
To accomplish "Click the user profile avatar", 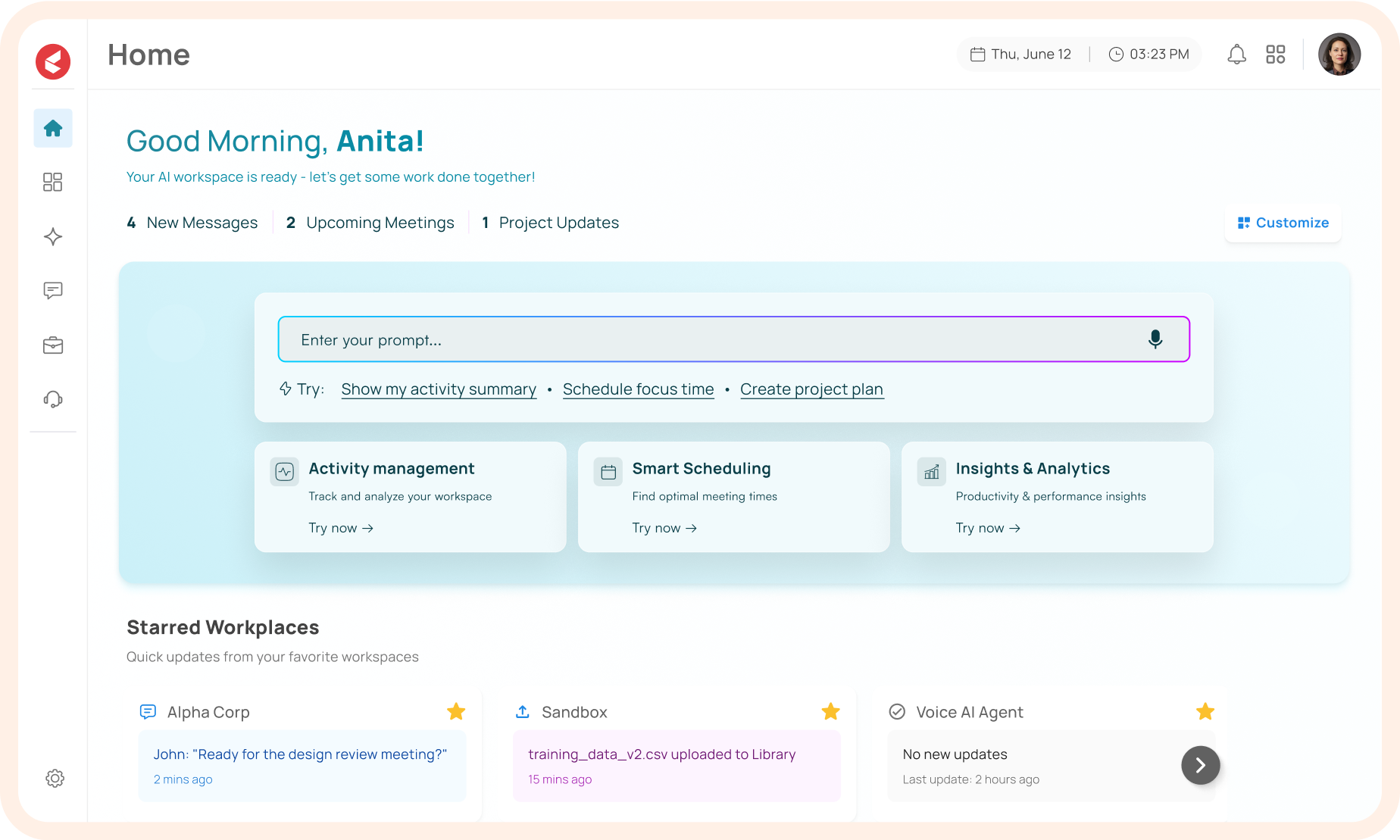I will (1339, 55).
